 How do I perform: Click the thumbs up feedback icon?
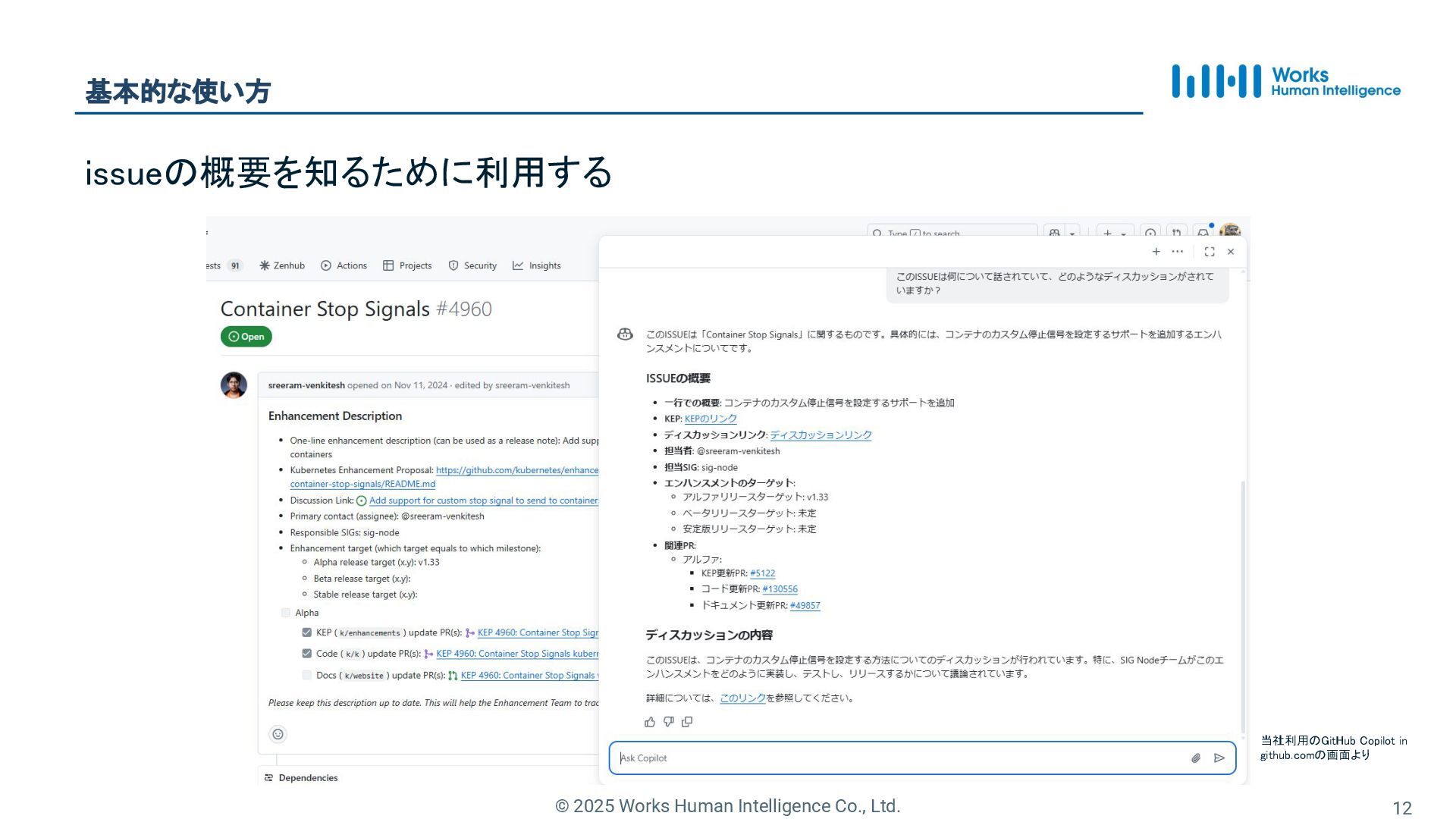[650, 722]
